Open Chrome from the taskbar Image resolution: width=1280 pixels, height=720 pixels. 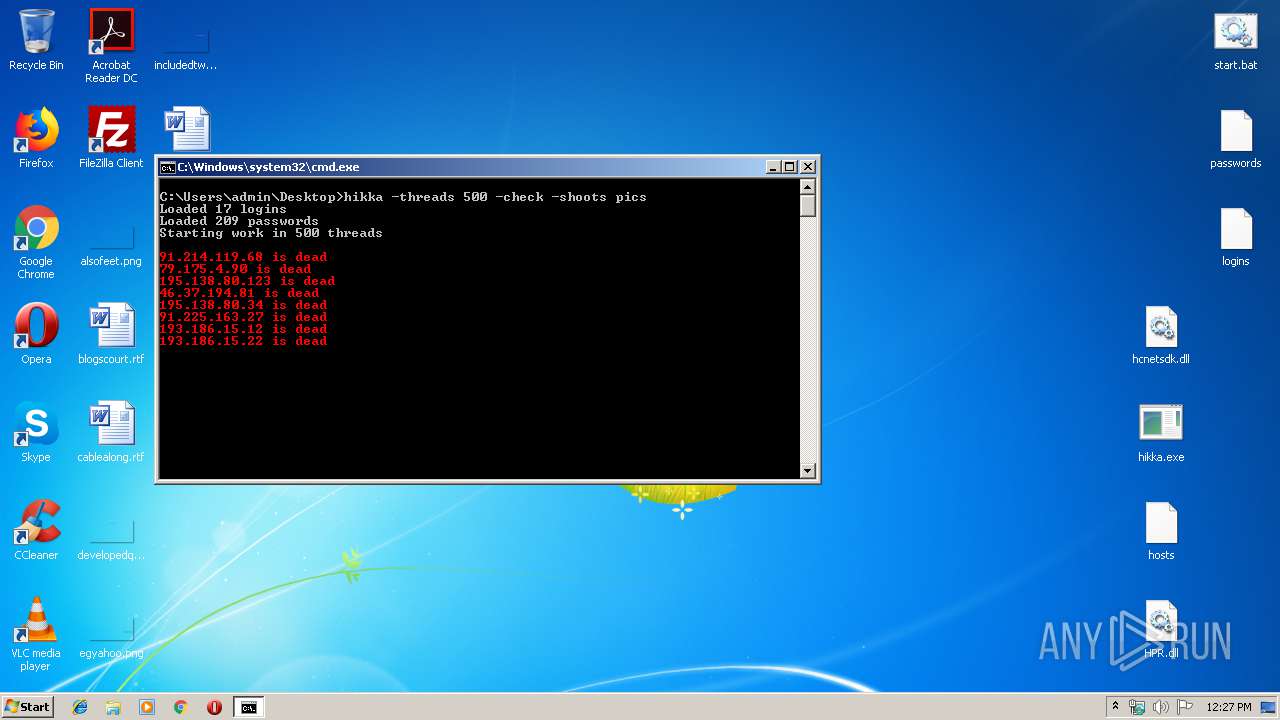click(x=181, y=707)
